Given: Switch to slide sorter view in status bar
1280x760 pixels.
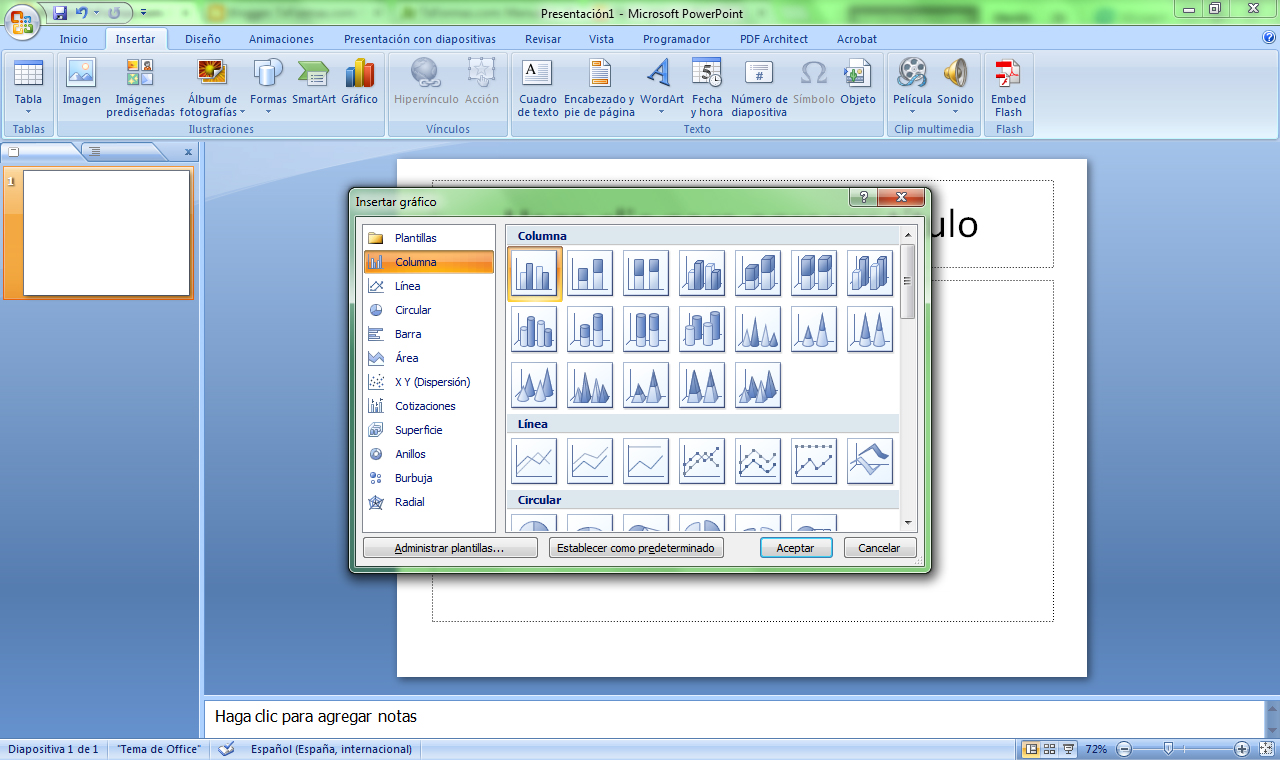Looking at the screenshot, I should (1049, 749).
